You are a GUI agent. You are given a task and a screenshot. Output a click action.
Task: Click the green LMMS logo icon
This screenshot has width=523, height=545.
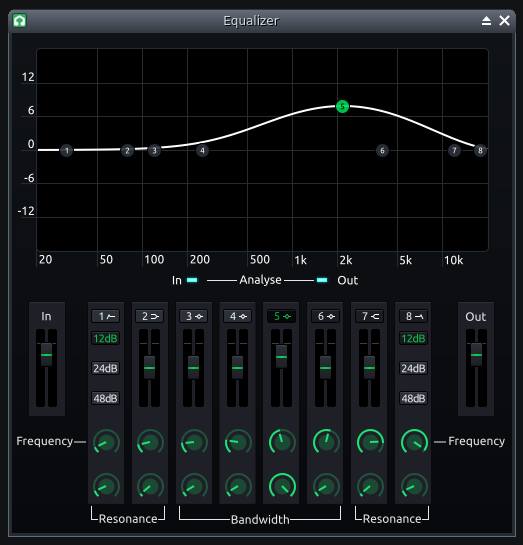point(19,21)
